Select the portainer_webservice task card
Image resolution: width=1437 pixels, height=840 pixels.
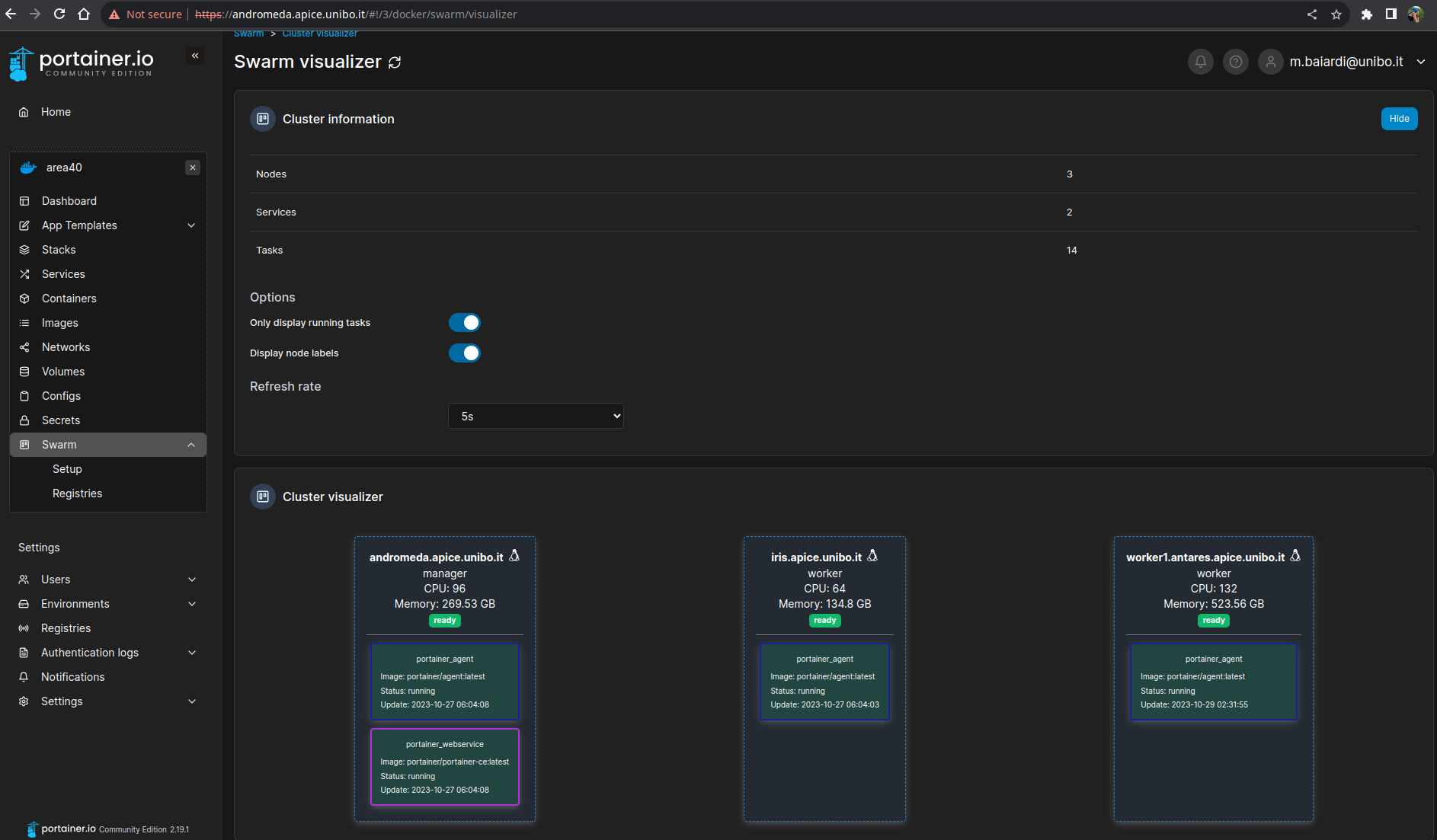tap(445, 767)
